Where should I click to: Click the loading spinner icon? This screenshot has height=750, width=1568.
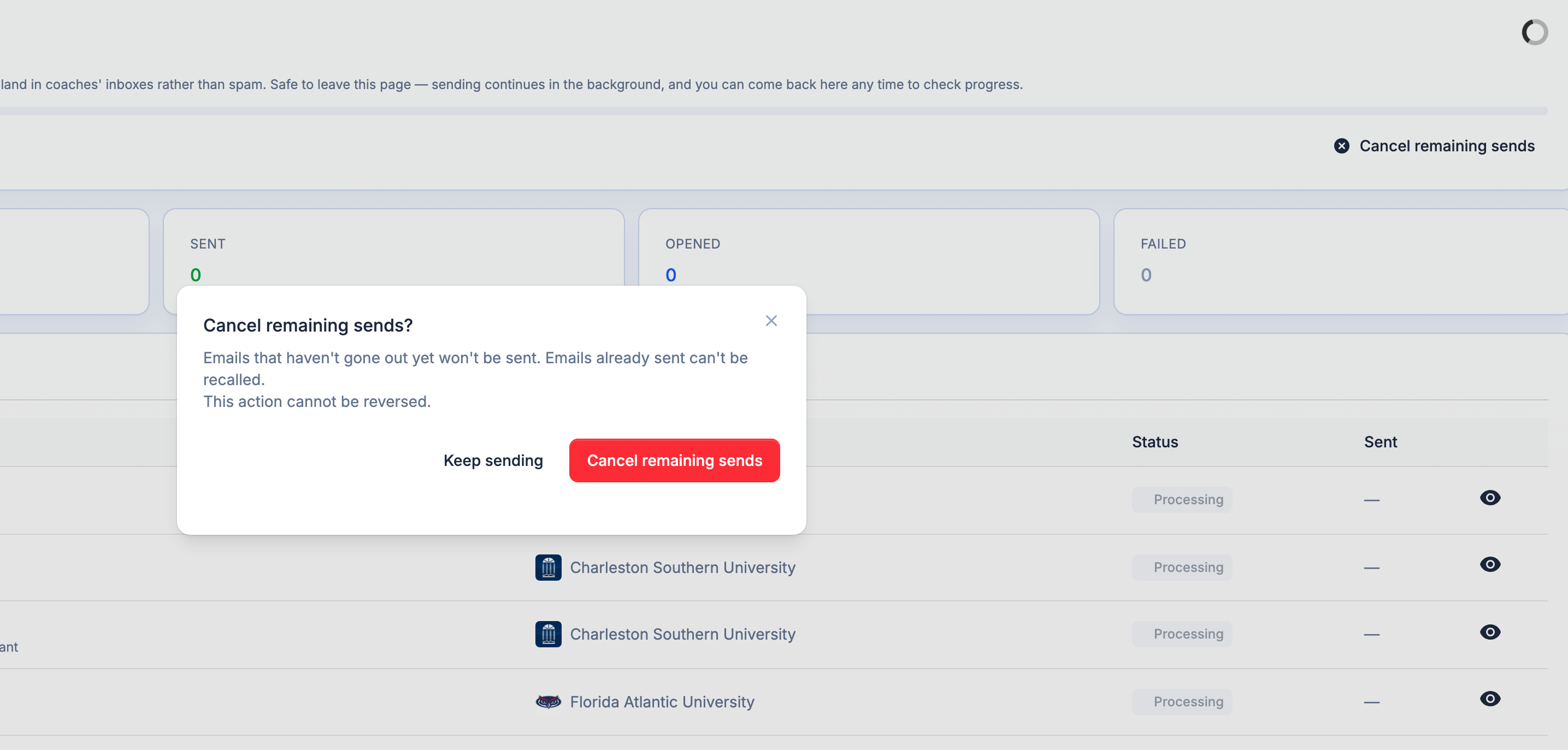pyautogui.click(x=1535, y=32)
